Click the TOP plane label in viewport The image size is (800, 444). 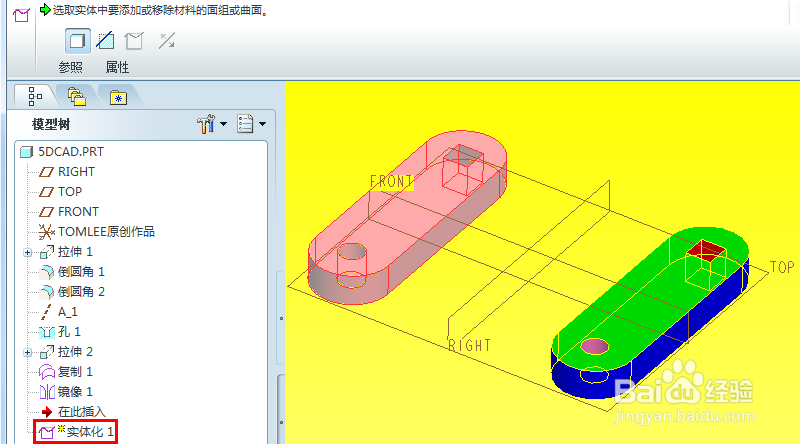point(782,267)
